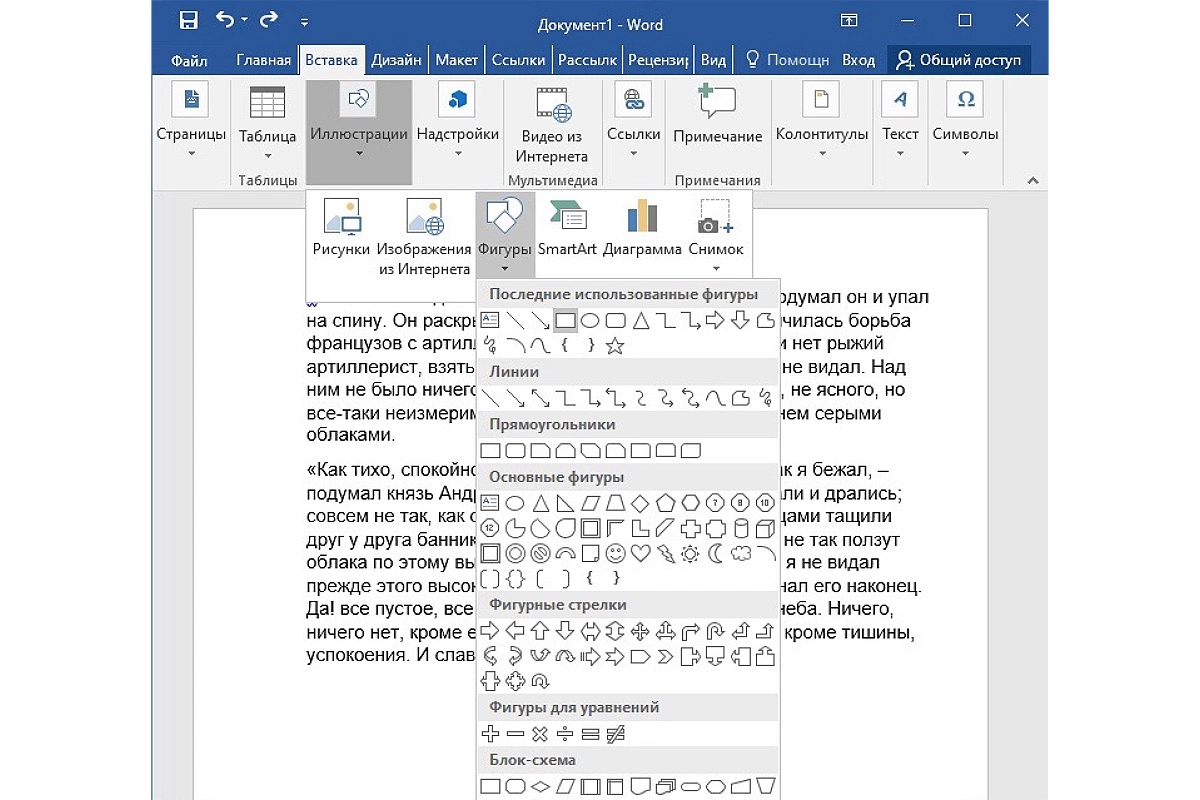The image size is (1200, 800).
Task: Select the selected rectangle in recently used shapes
Action: [565, 320]
